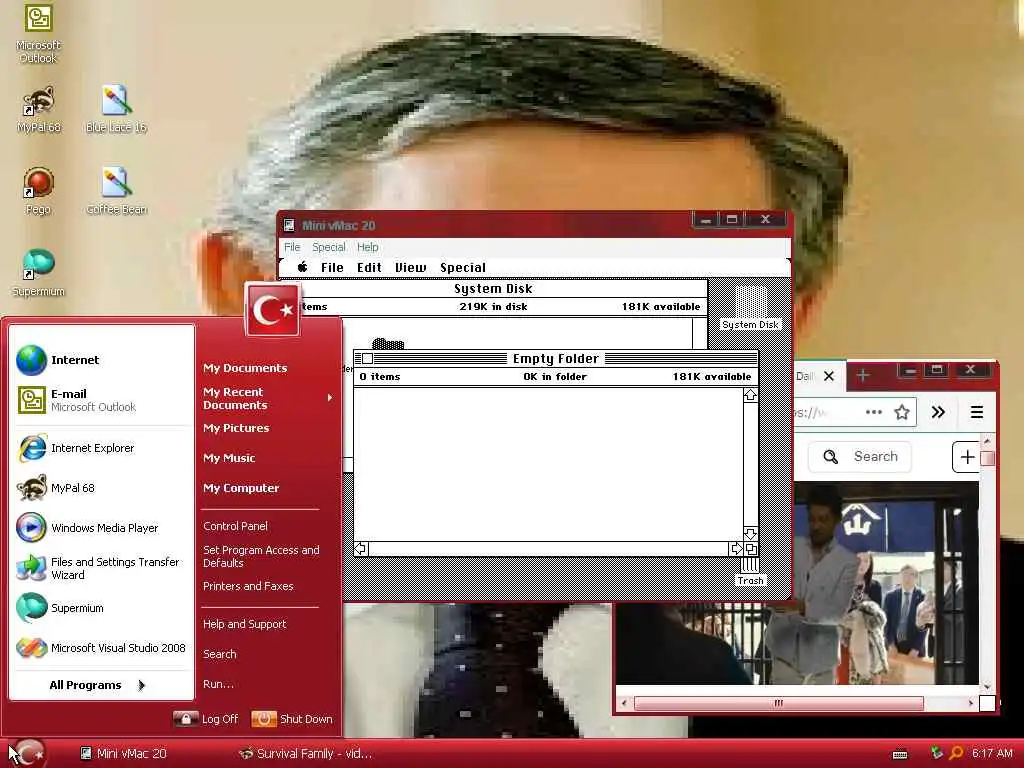Image resolution: width=1024 pixels, height=768 pixels.
Task: Click the browser page Search field
Action: [x=859, y=456]
